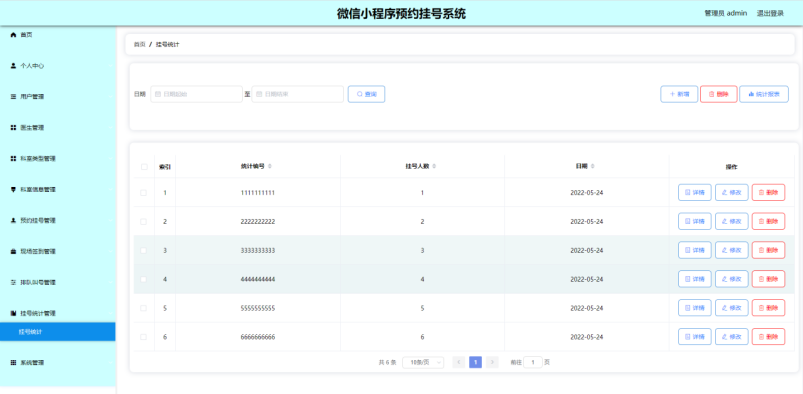This screenshot has height=394, width=803.
Task: Click 删除 for row 5555555555
Action: pyautogui.click(x=768, y=308)
